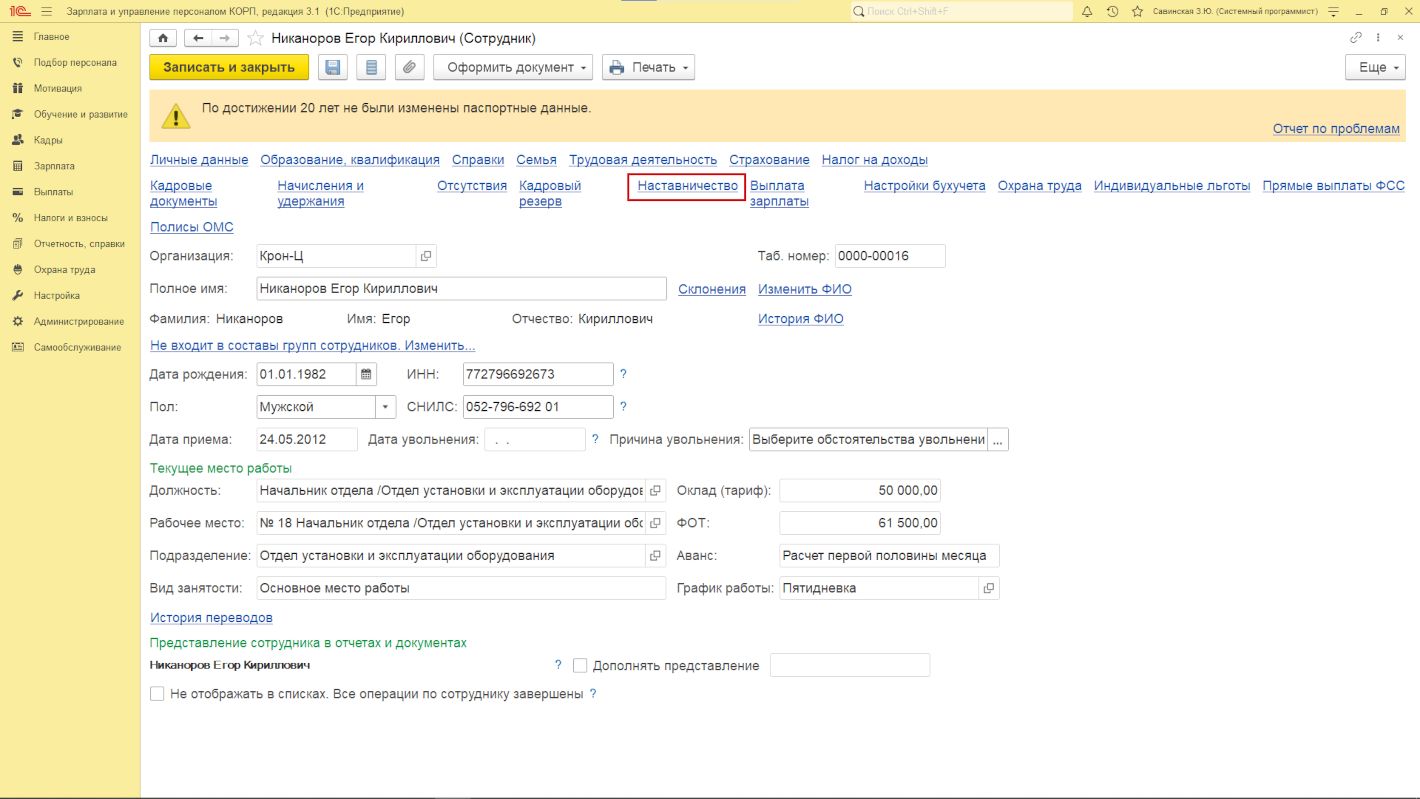Viewport: 1420px width, 799px height.
Task: Open the 'Наставничество' link
Action: click(x=687, y=186)
